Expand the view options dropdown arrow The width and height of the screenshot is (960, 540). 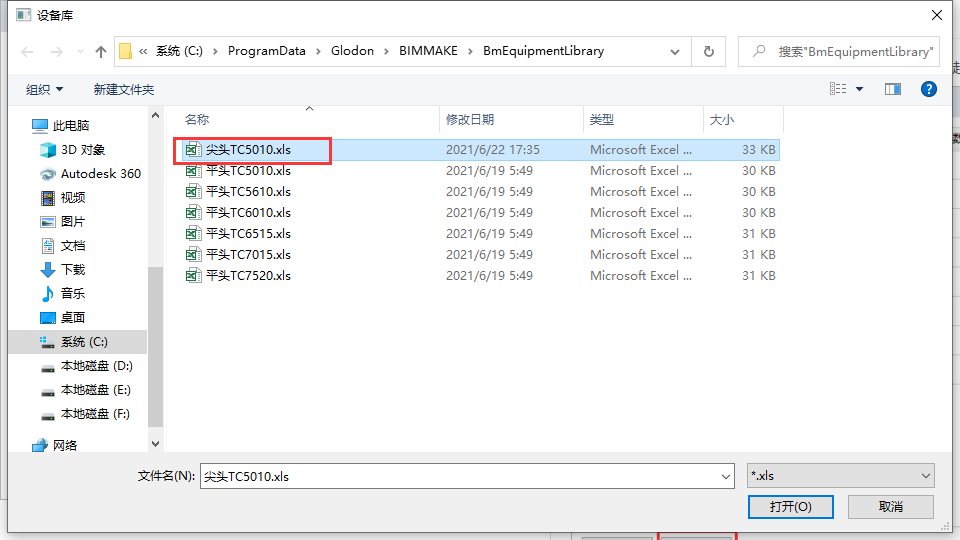tap(859, 89)
